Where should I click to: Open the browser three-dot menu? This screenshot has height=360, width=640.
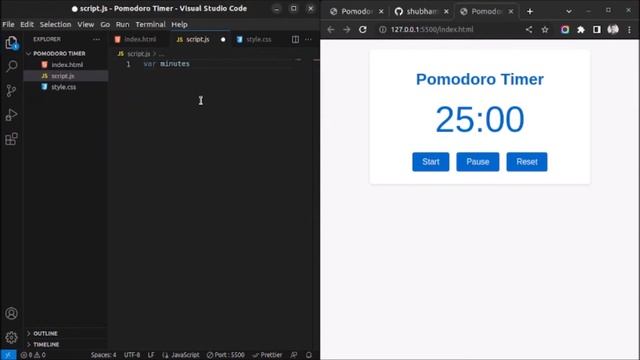click(629, 29)
